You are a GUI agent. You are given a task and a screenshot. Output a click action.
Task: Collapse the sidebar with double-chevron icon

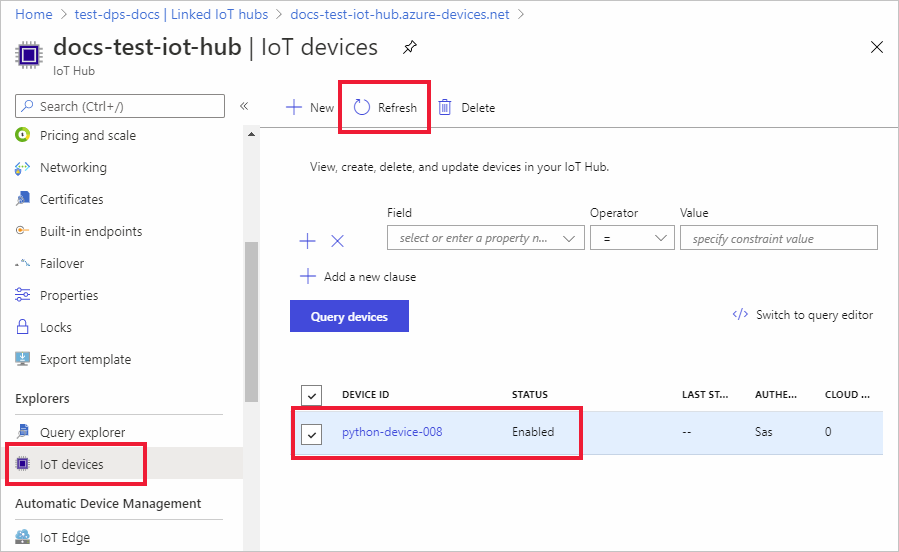click(244, 106)
